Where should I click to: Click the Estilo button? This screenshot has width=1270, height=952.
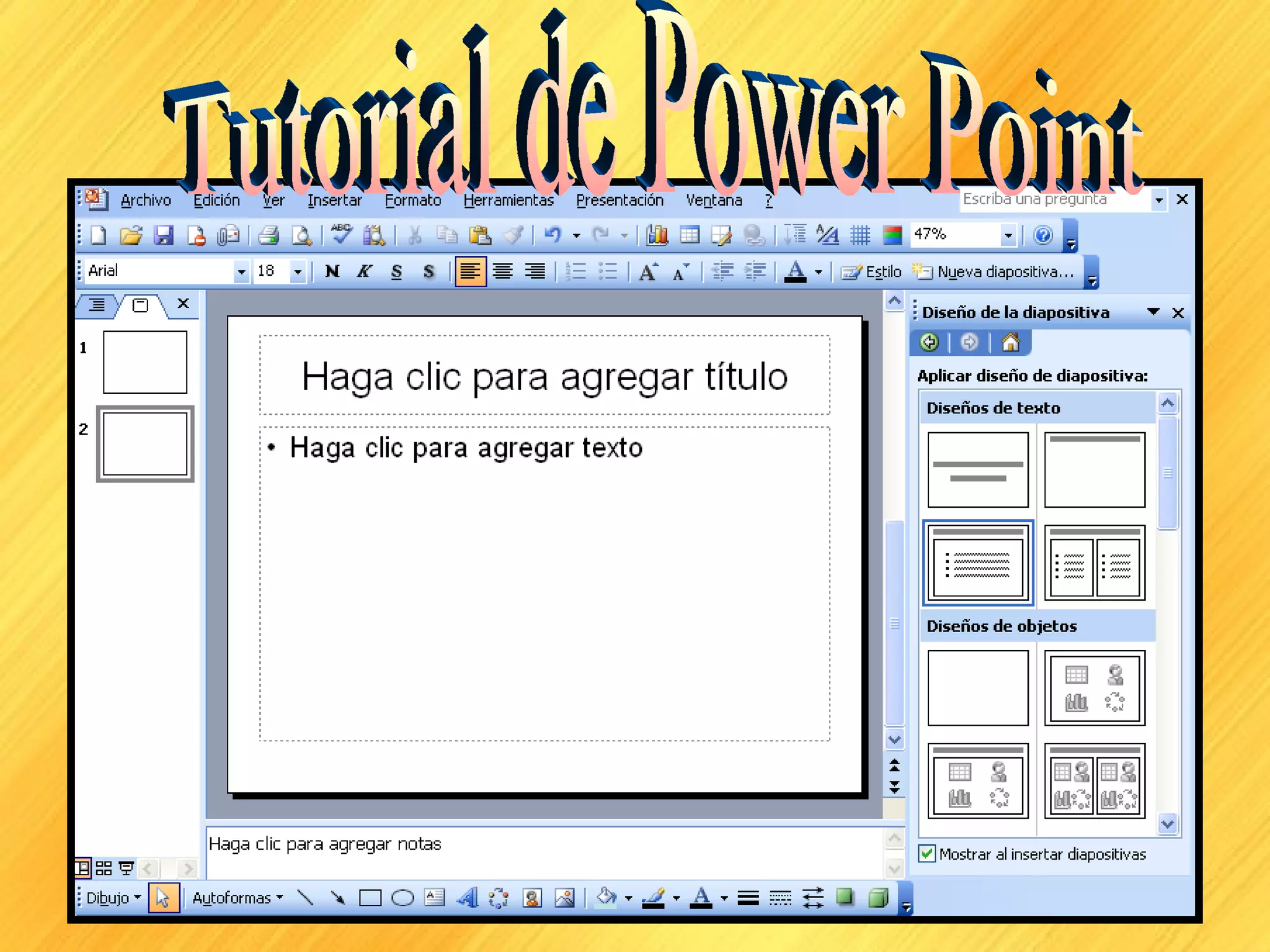point(871,271)
